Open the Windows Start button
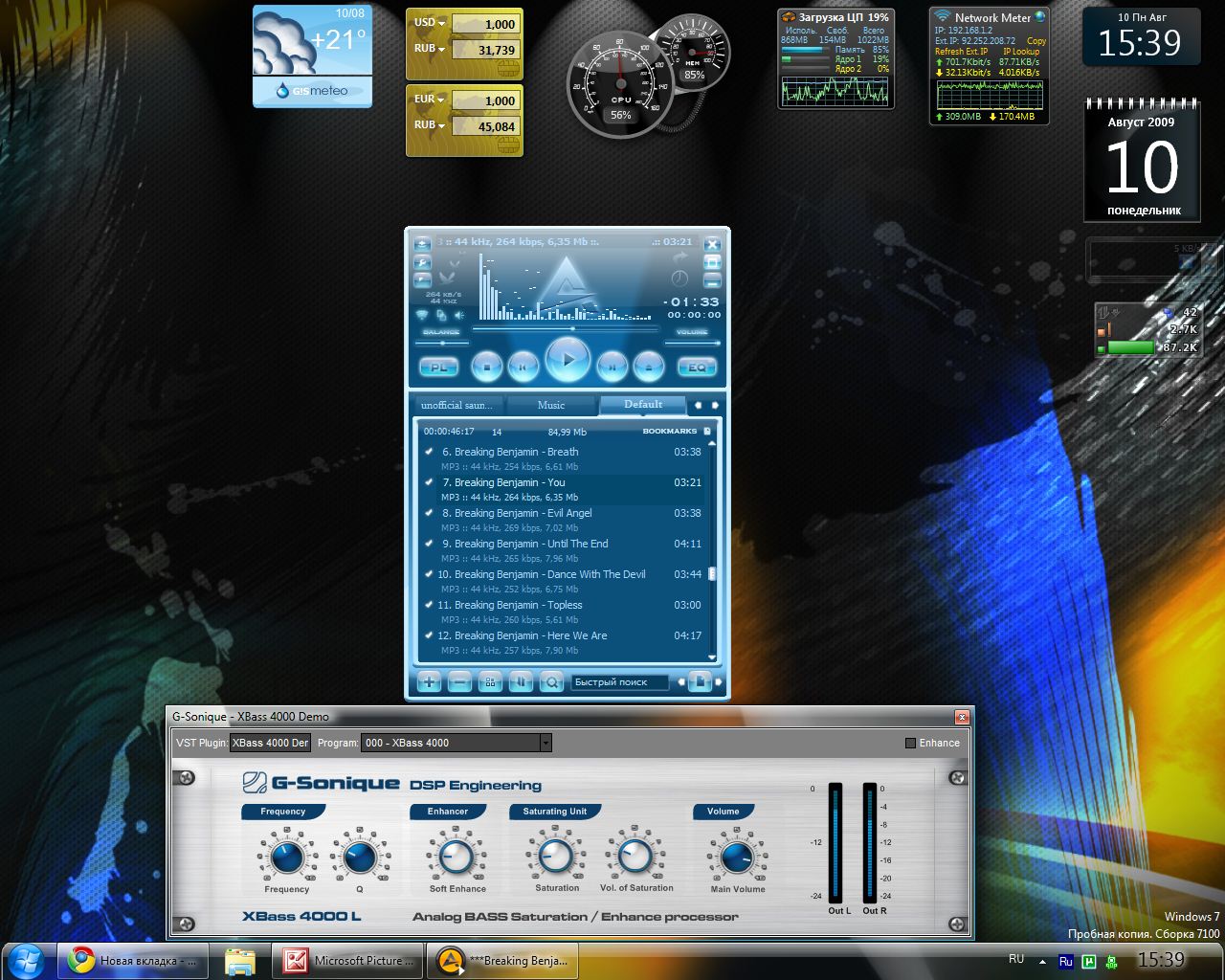Image resolution: width=1225 pixels, height=980 pixels. coord(26,960)
